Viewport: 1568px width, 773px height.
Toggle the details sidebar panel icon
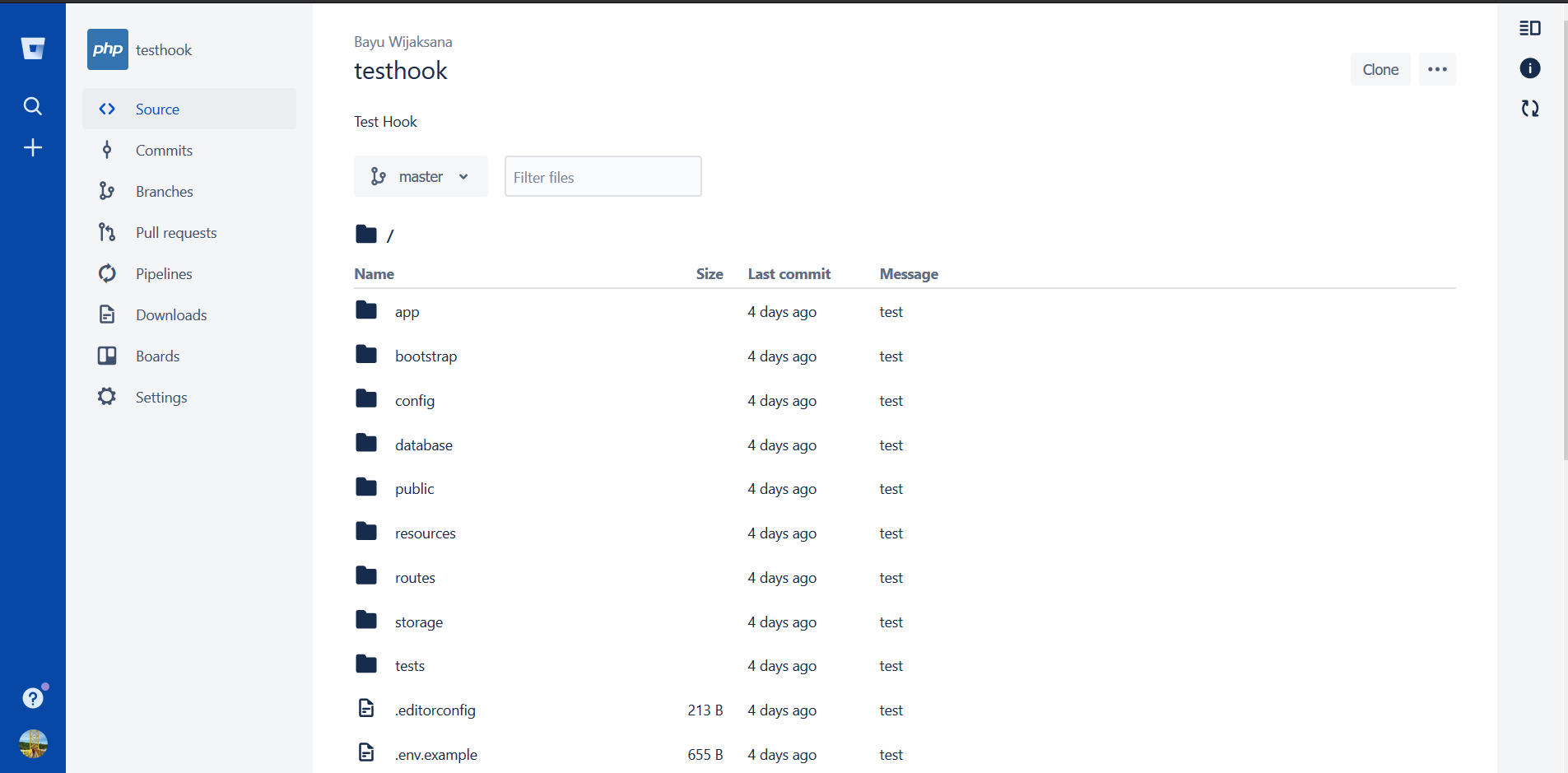click(1530, 28)
